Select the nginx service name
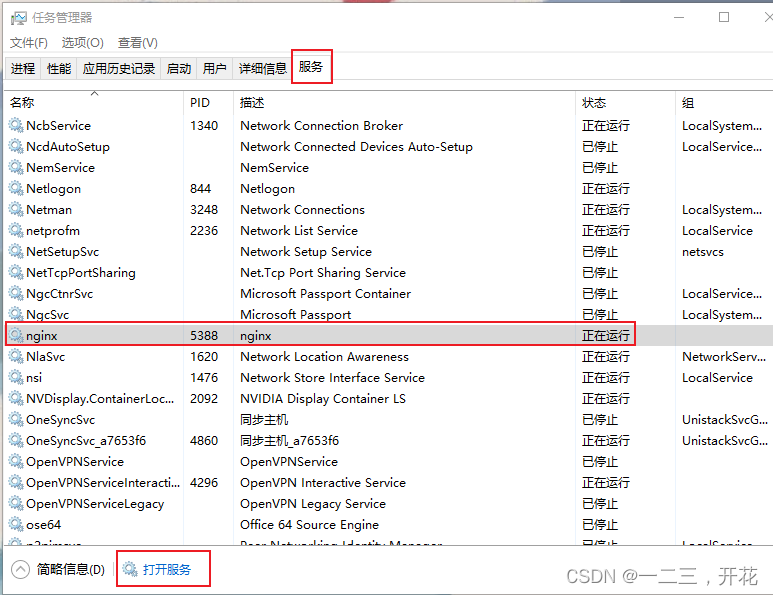The height and width of the screenshot is (595, 773). click(x=41, y=336)
